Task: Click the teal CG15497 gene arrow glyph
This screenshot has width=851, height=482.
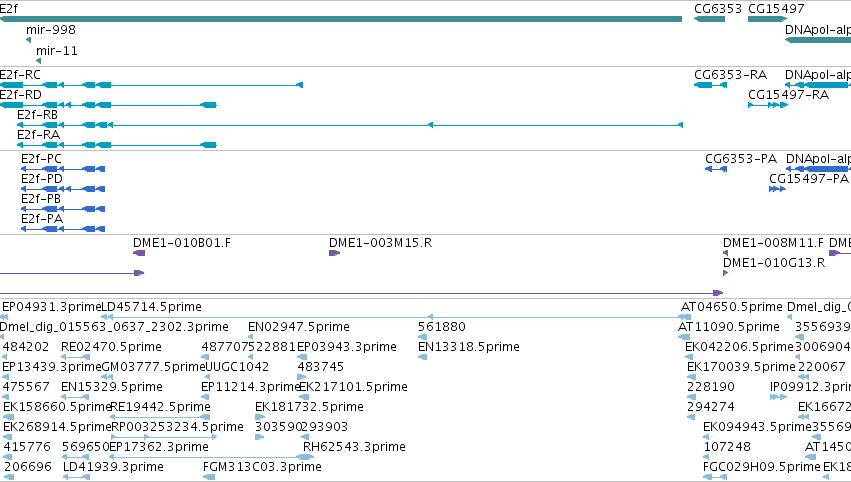Action: click(x=767, y=19)
